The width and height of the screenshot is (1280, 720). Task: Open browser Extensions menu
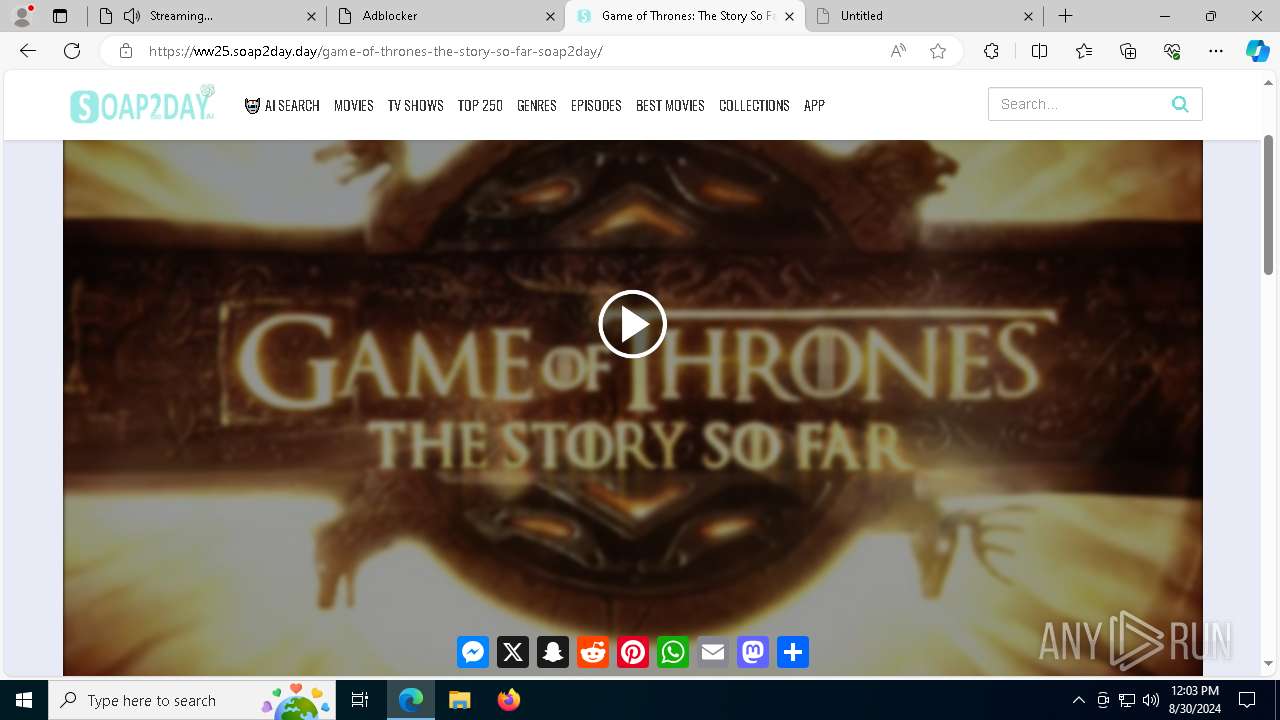(x=991, y=51)
